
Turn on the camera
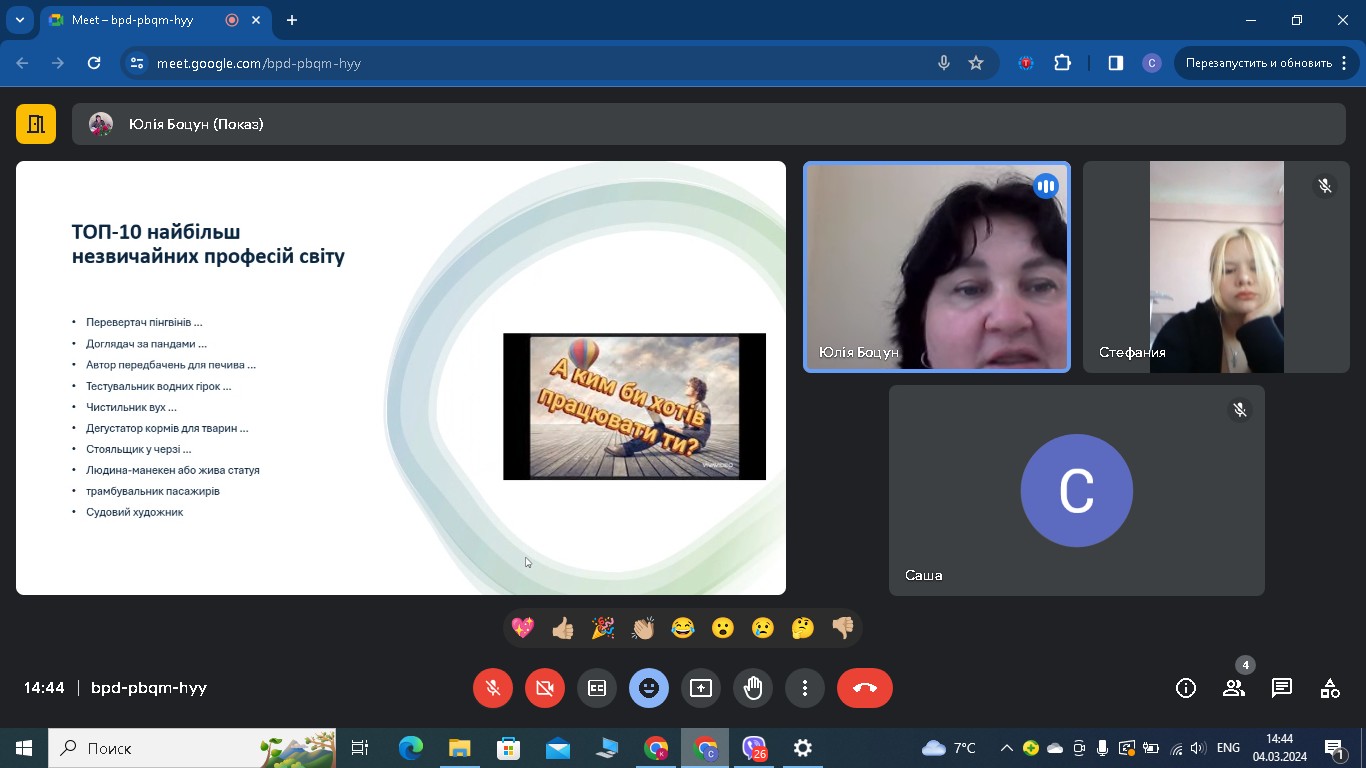(x=545, y=688)
